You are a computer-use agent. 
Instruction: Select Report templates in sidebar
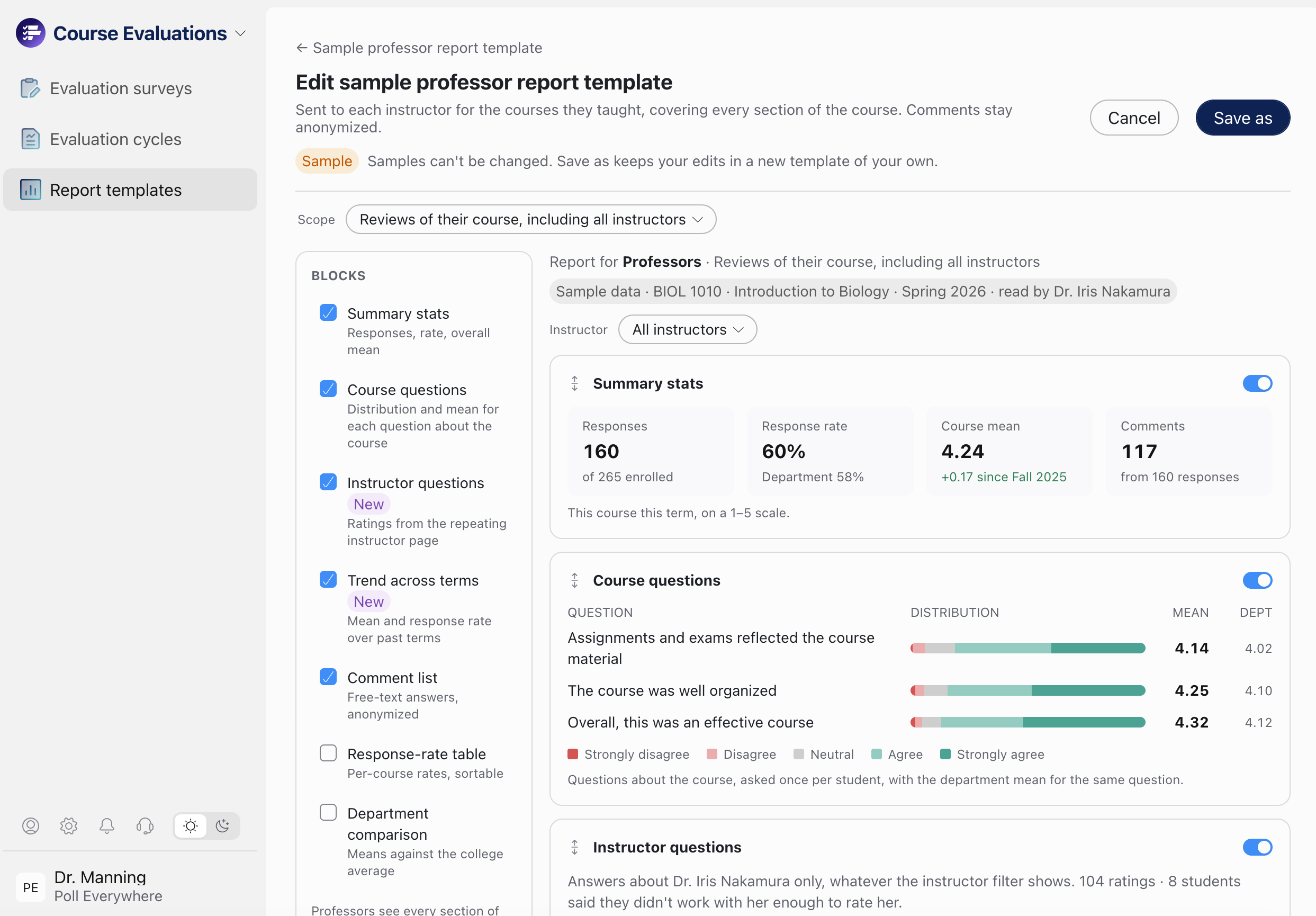[x=130, y=190]
